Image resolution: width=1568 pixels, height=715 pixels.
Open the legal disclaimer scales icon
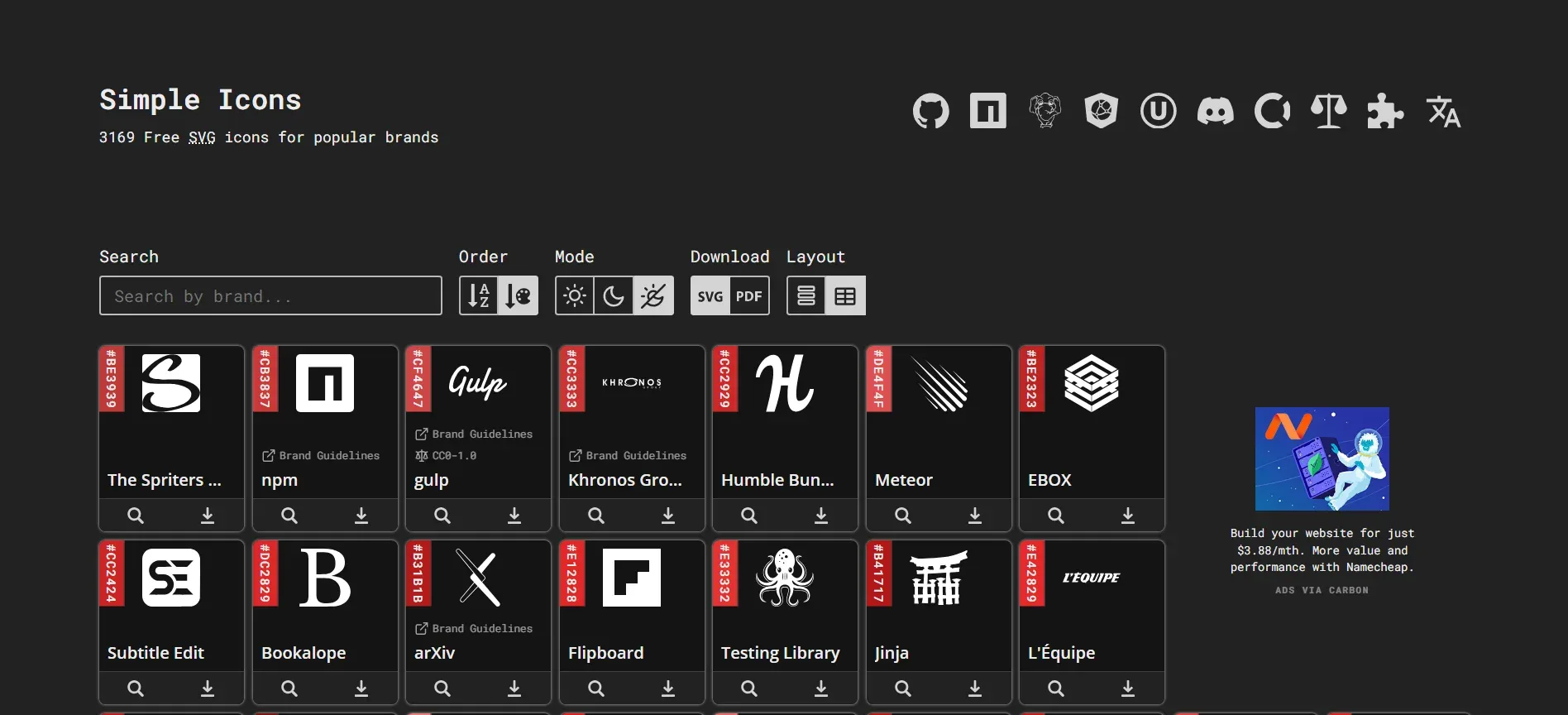[x=1329, y=111]
